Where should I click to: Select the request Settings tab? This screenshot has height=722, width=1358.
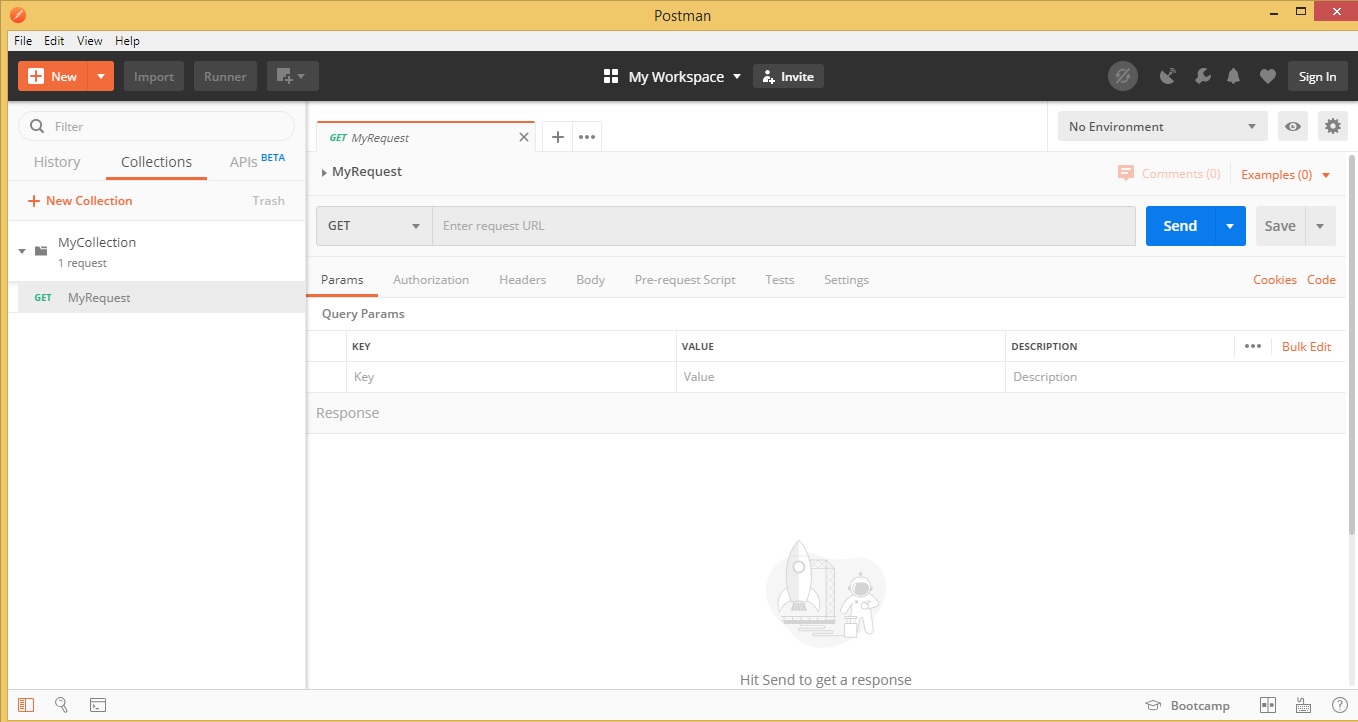point(846,280)
